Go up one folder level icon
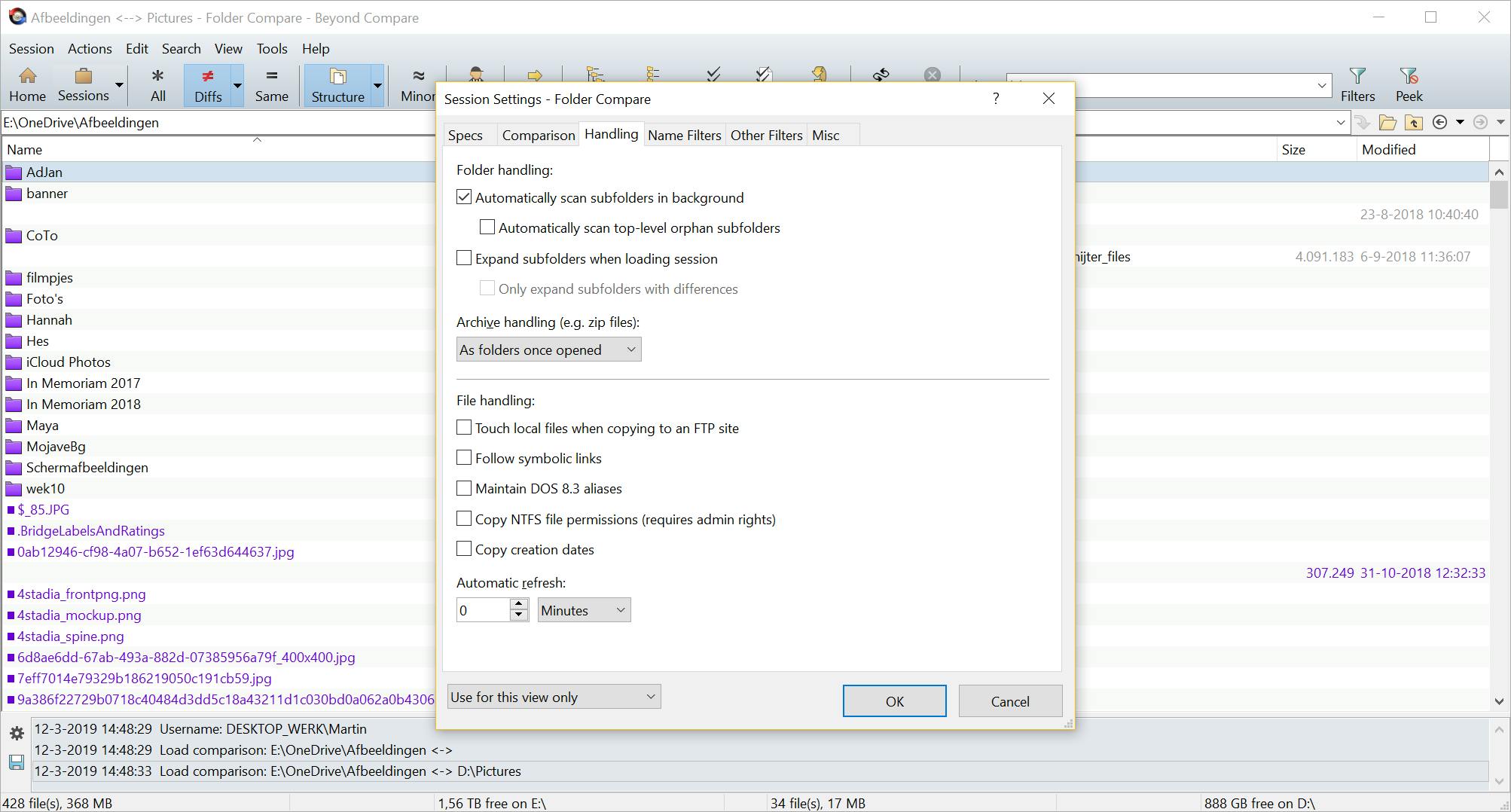1511x812 pixels. pos(1413,122)
